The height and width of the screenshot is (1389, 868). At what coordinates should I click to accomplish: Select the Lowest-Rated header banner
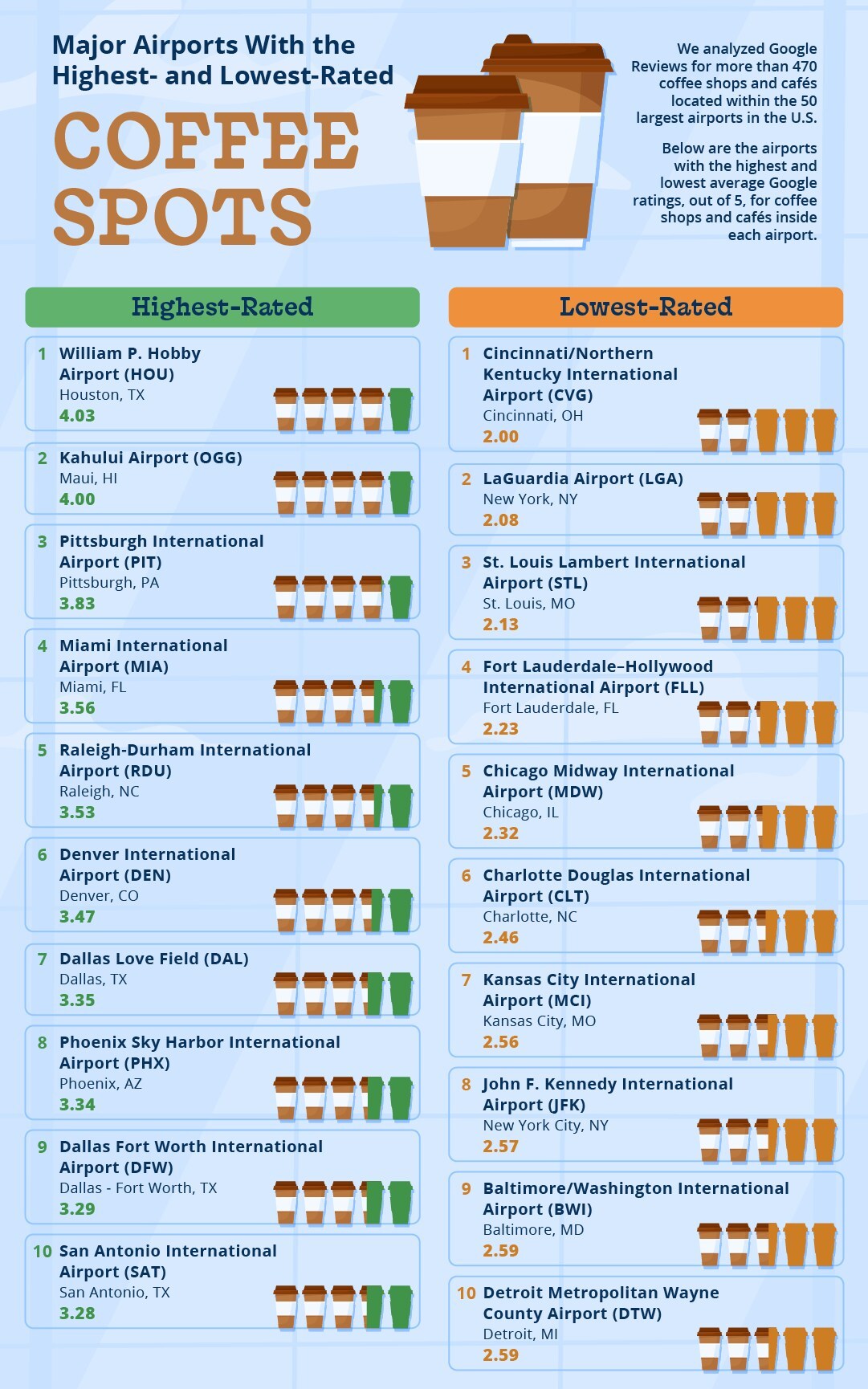[646, 307]
